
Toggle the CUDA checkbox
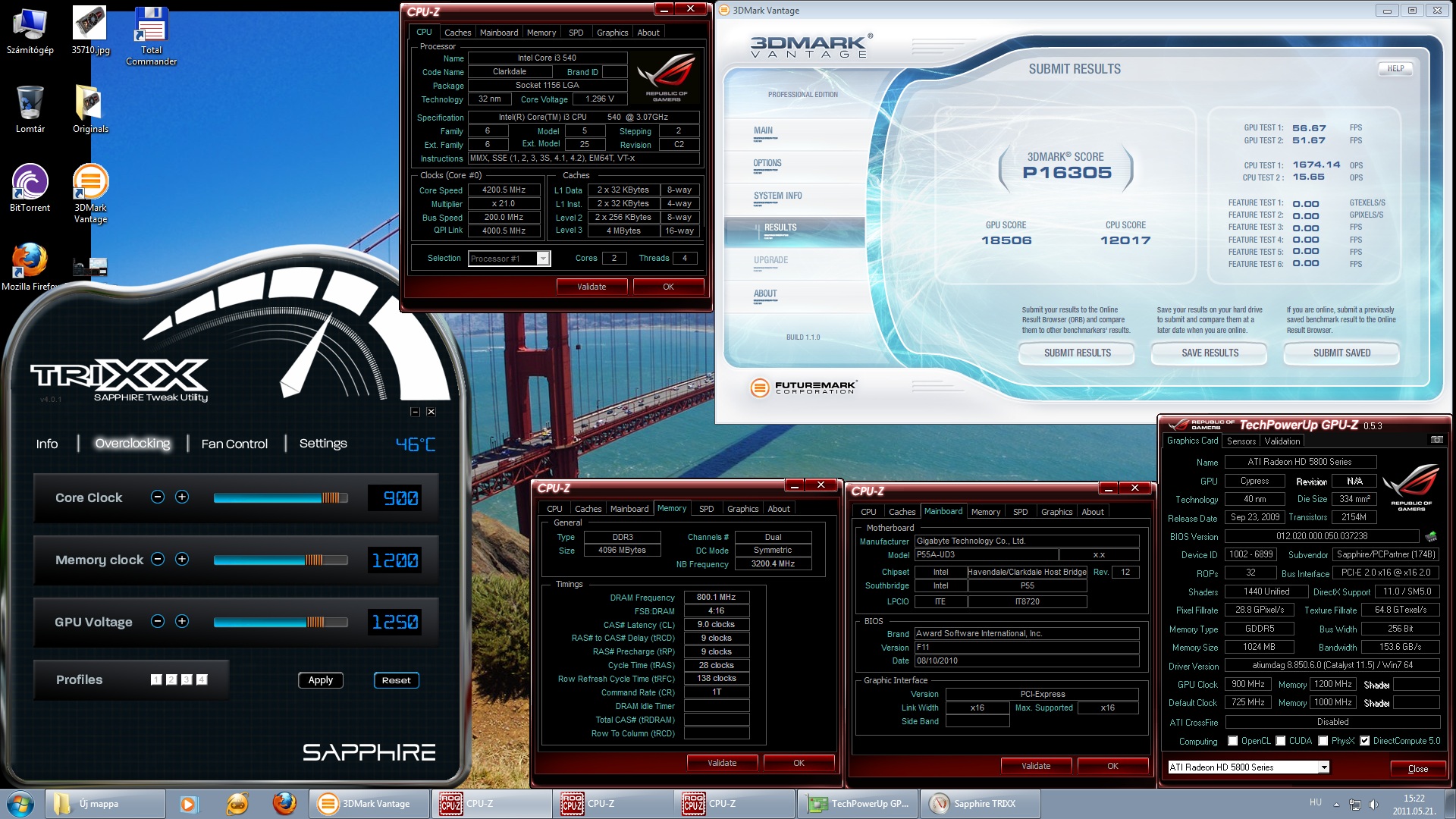pos(1281,741)
